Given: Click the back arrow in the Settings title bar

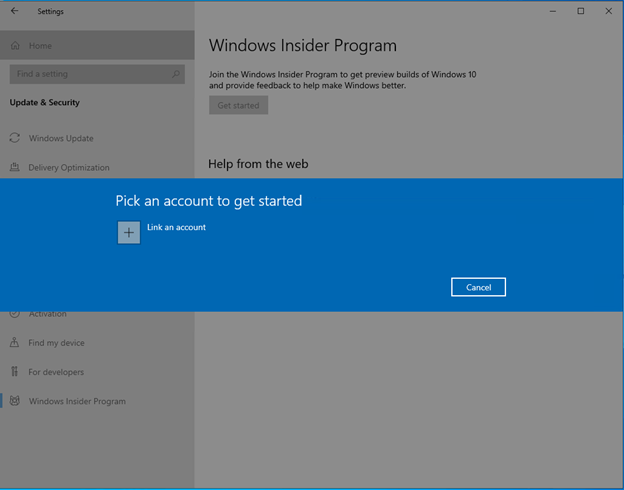Looking at the screenshot, I should coord(14,11).
